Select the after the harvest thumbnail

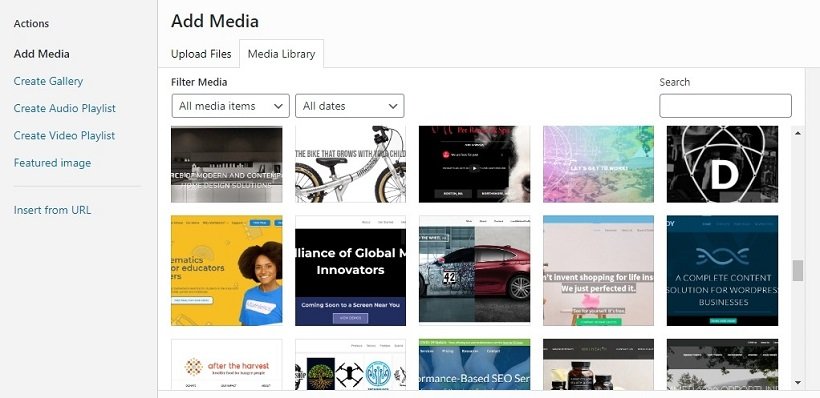click(226, 364)
